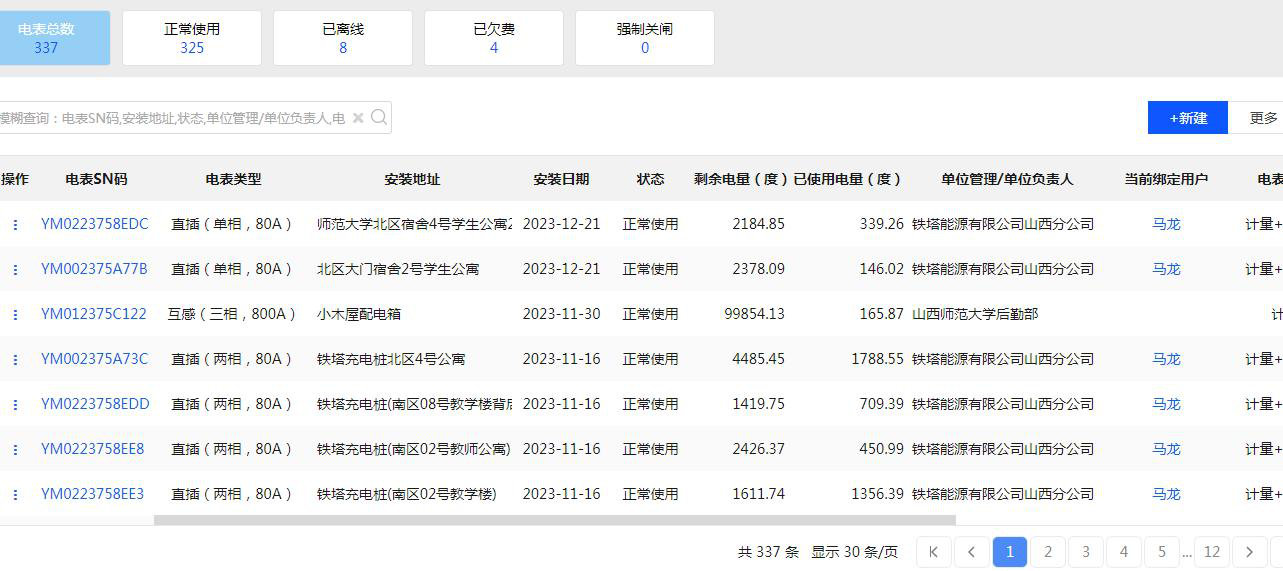Clear the fuzzy search field with the X icon
This screenshot has width=1283, height=571.
[x=358, y=118]
